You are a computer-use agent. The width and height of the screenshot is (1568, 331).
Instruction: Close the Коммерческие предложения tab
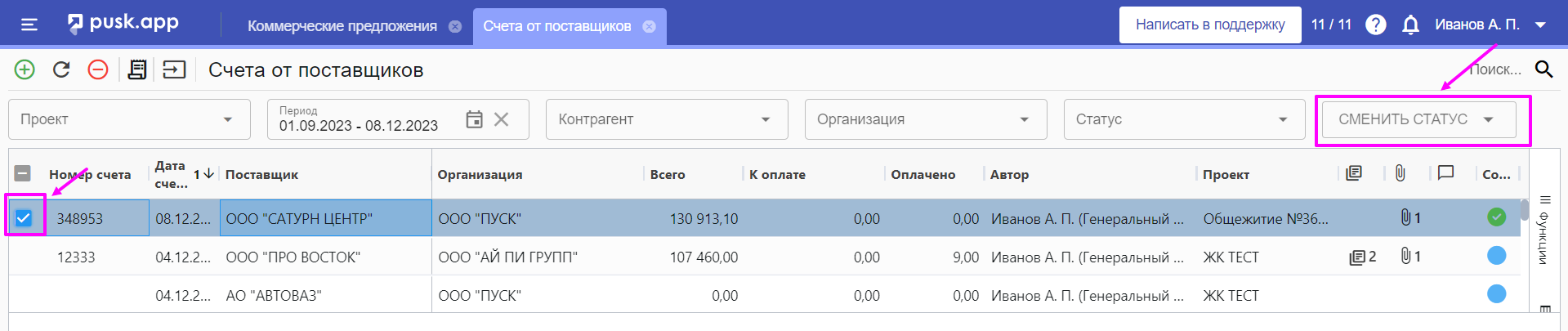[x=455, y=26]
